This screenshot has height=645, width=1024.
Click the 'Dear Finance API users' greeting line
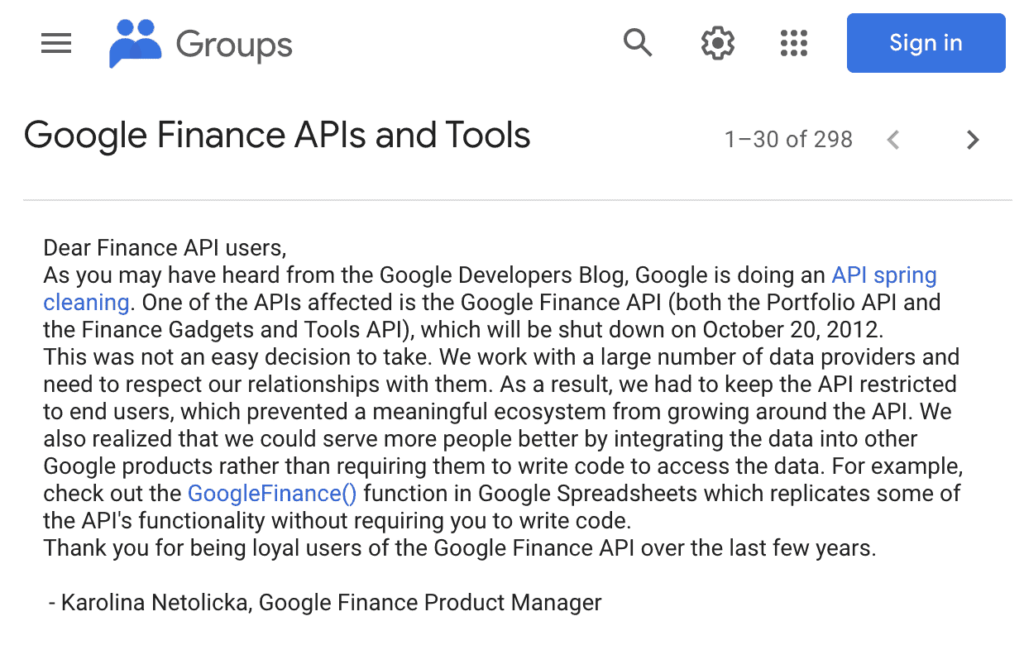pyautogui.click(x=165, y=248)
